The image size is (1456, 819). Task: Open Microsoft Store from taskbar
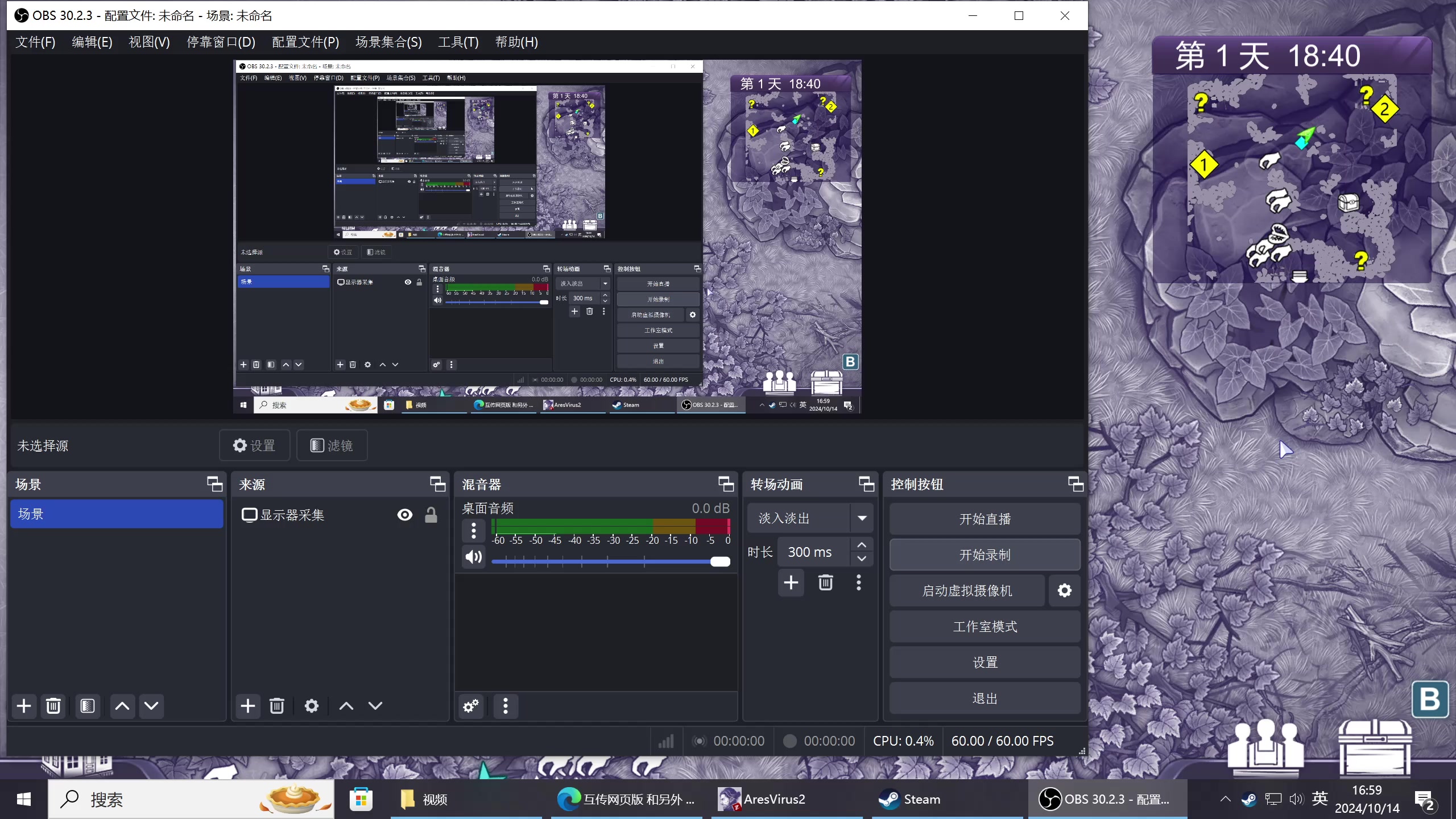click(361, 799)
